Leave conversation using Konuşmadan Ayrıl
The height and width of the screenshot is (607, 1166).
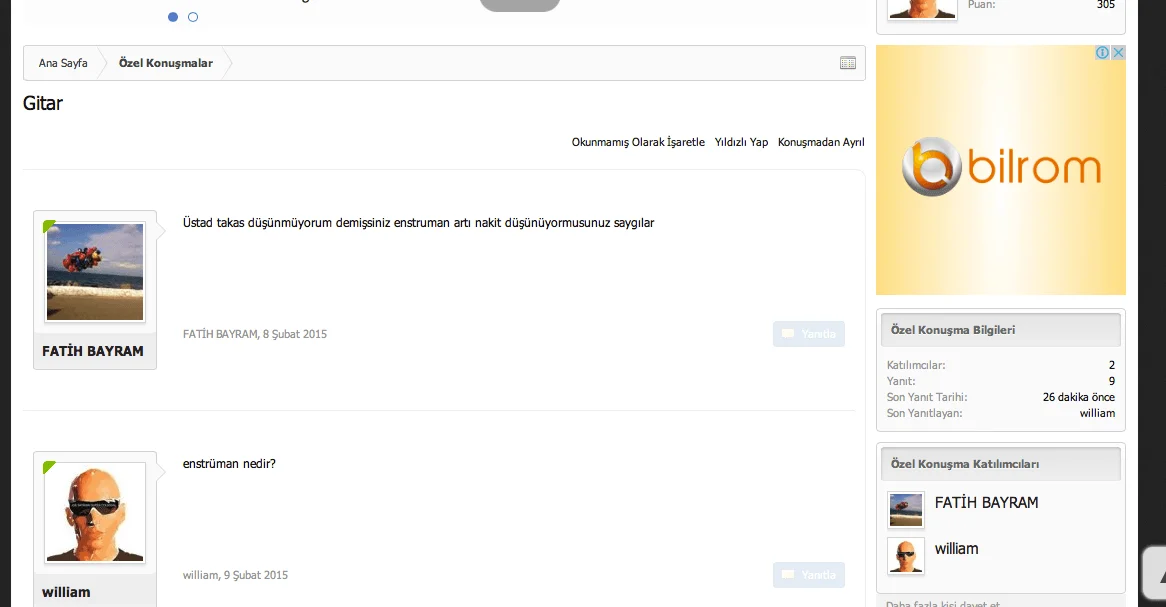(821, 142)
